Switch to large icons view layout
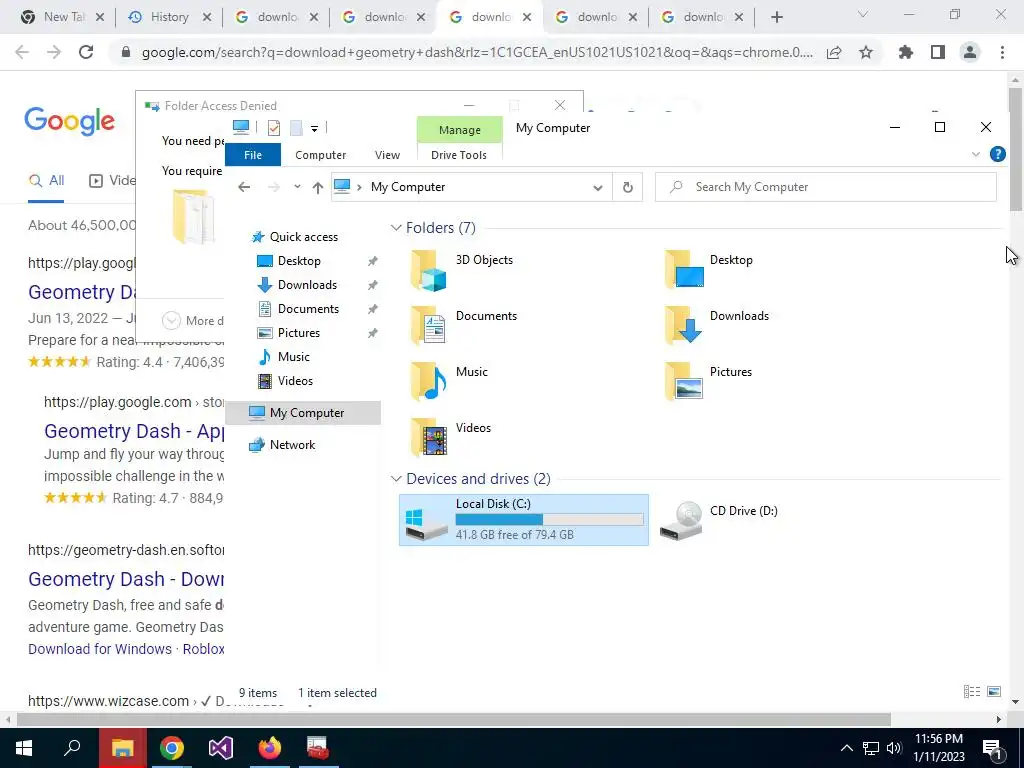Viewport: 1024px width, 768px height. pyautogui.click(x=994, y=692)
